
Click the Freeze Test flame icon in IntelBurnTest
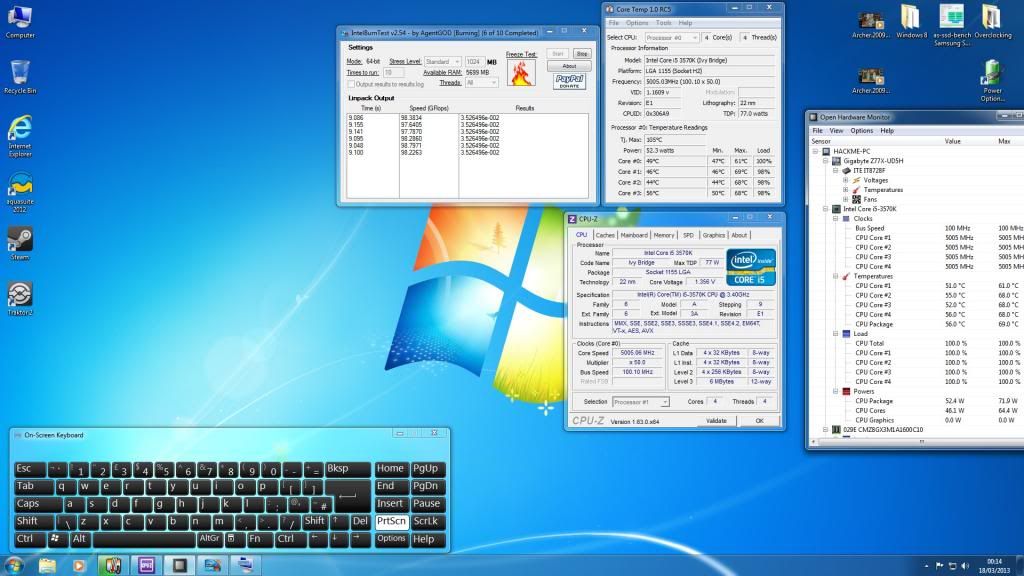[520, 72]
